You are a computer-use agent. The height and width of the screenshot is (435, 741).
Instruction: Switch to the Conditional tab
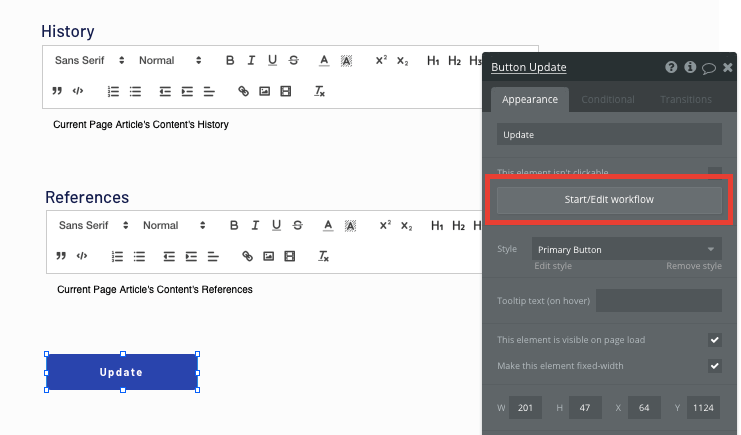tap(608, 100)
